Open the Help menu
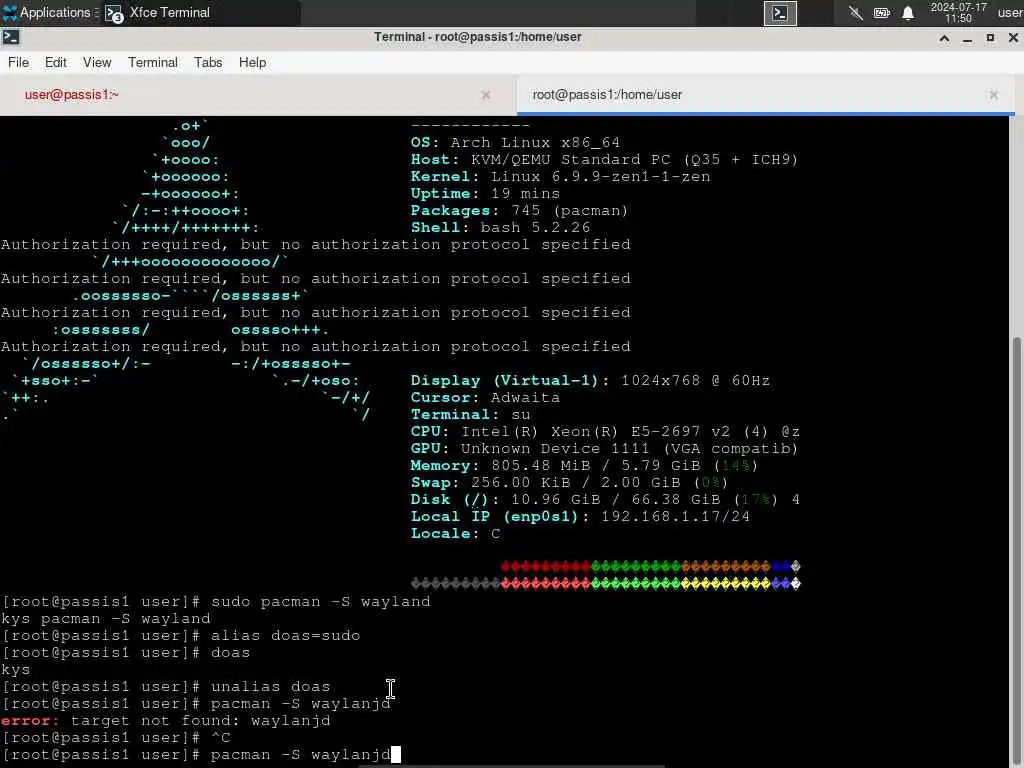The height and width of the screenshot is (768, 1024). pos(252,62)
